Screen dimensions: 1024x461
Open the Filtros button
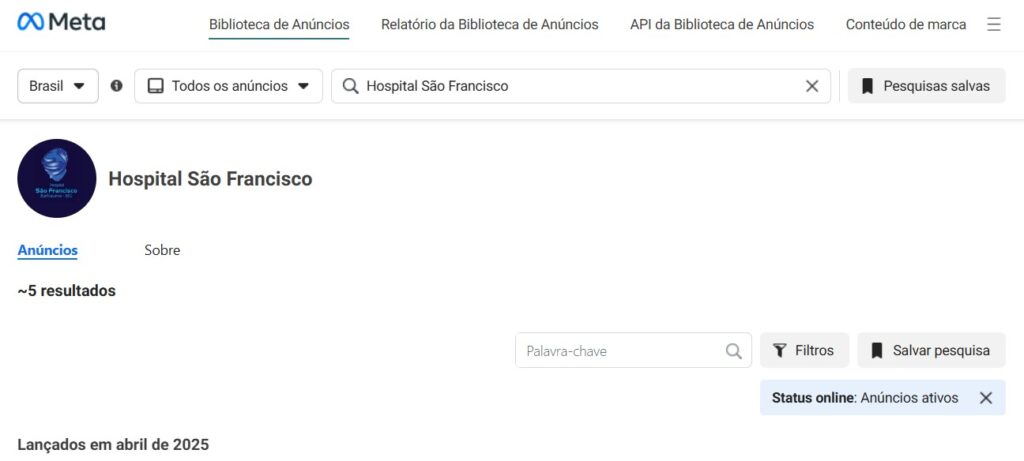coord(805,351)
